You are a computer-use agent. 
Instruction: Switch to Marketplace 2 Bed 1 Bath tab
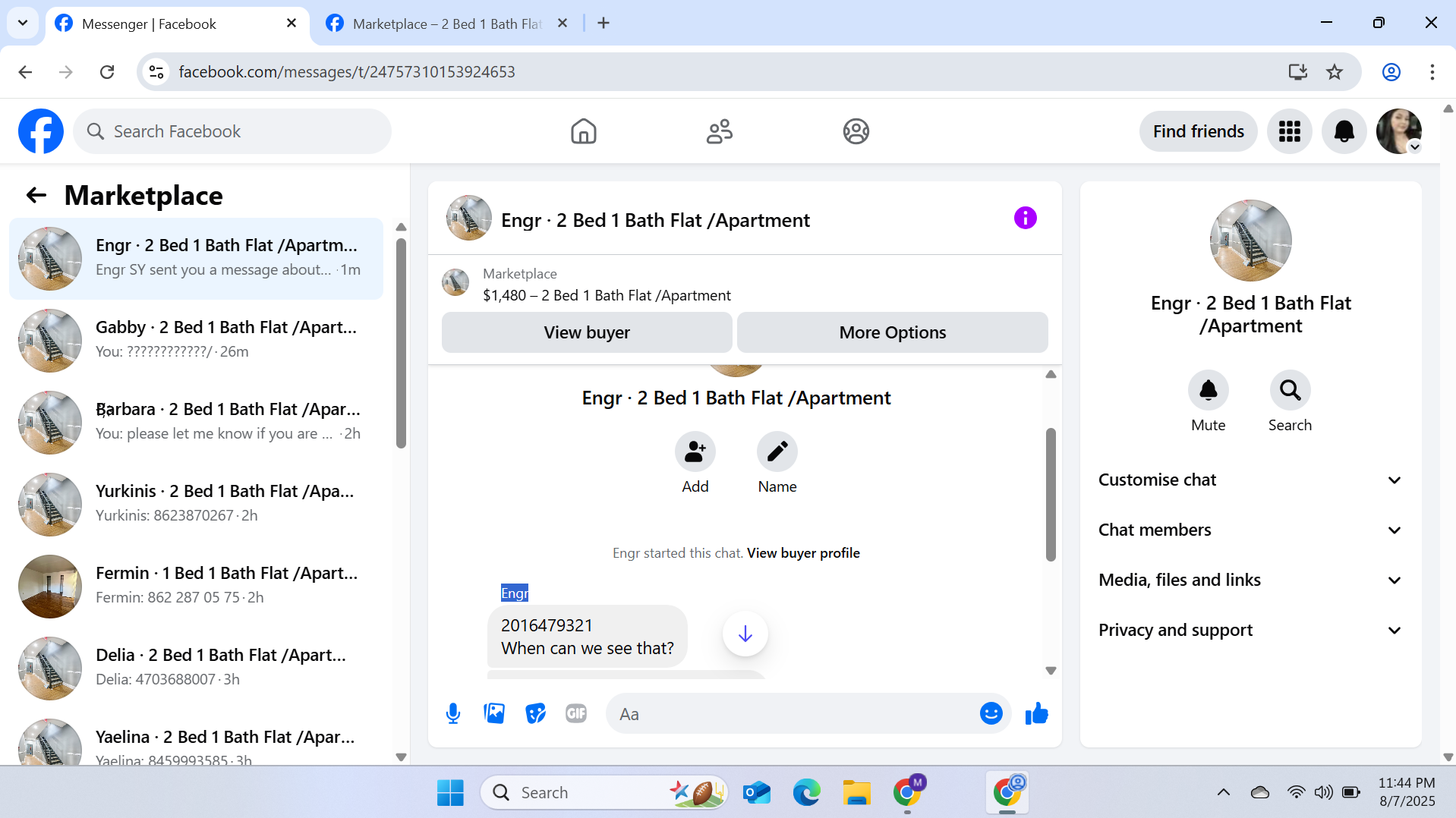point(446,24)
